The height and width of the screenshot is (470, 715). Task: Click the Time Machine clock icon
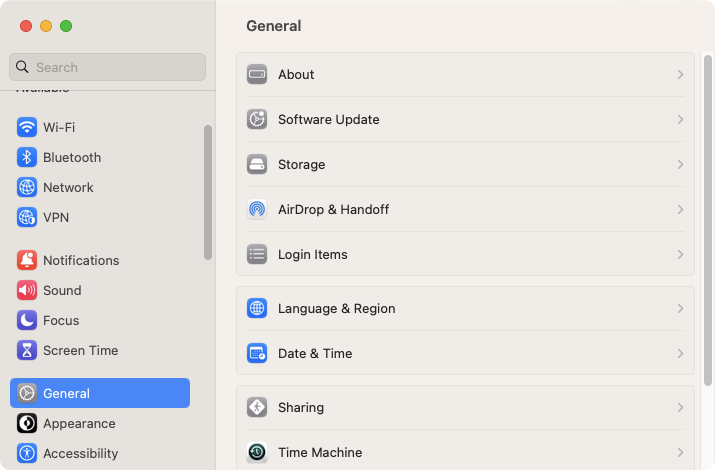coord(257,452)
